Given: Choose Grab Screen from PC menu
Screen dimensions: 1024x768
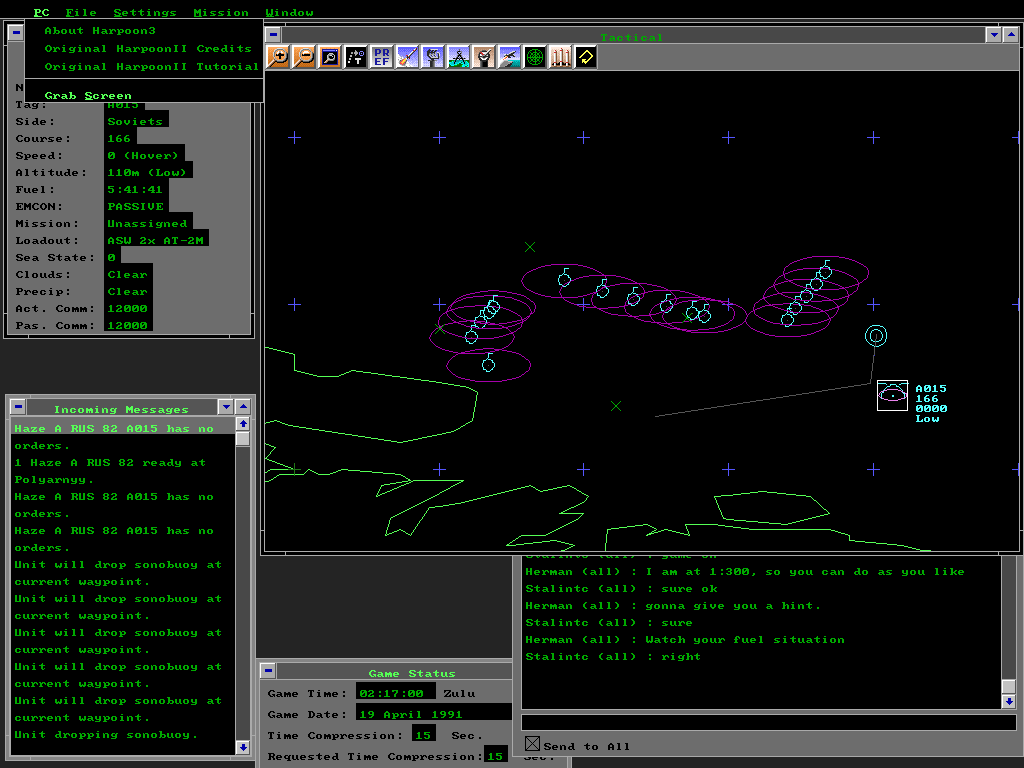Looking at the screenshot, I should (x=144, y=95).
